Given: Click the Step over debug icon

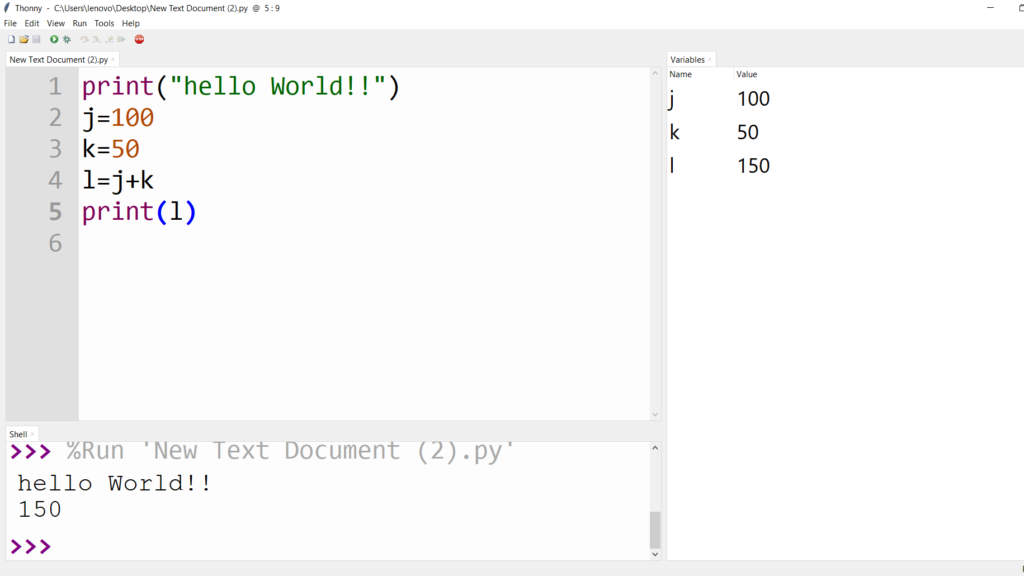Looking at the screenshot, I should coord(84,39).
